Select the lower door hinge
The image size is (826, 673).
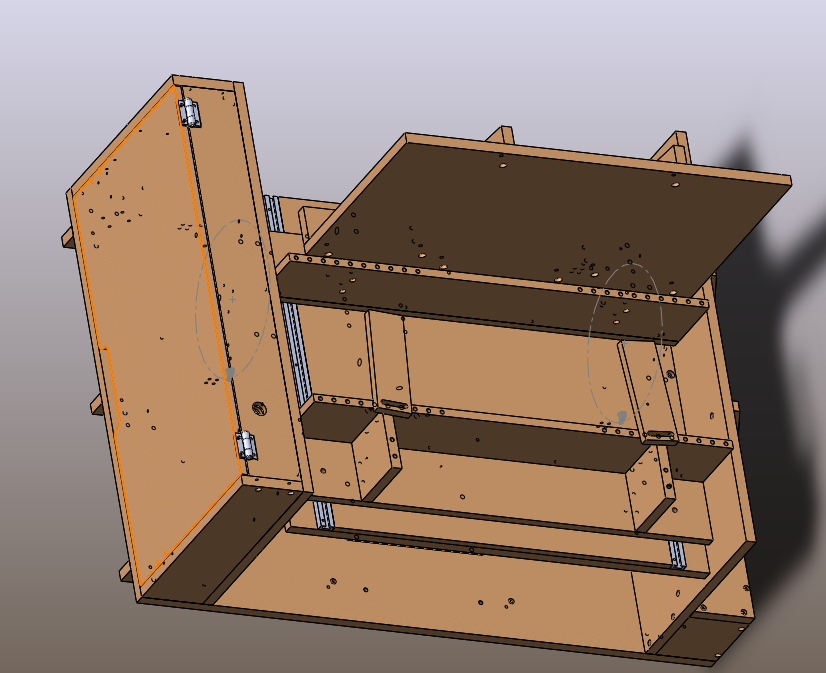[246, 446]
